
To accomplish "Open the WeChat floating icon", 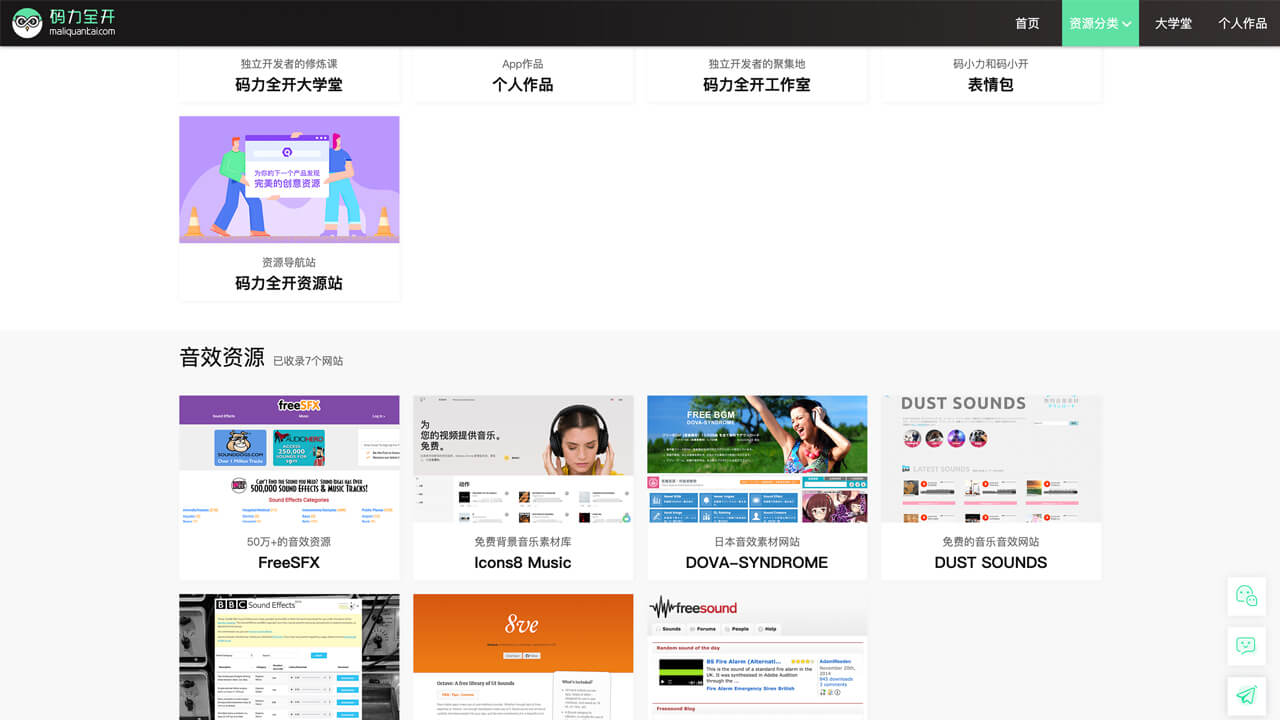I will click(x=1246, y=596).
